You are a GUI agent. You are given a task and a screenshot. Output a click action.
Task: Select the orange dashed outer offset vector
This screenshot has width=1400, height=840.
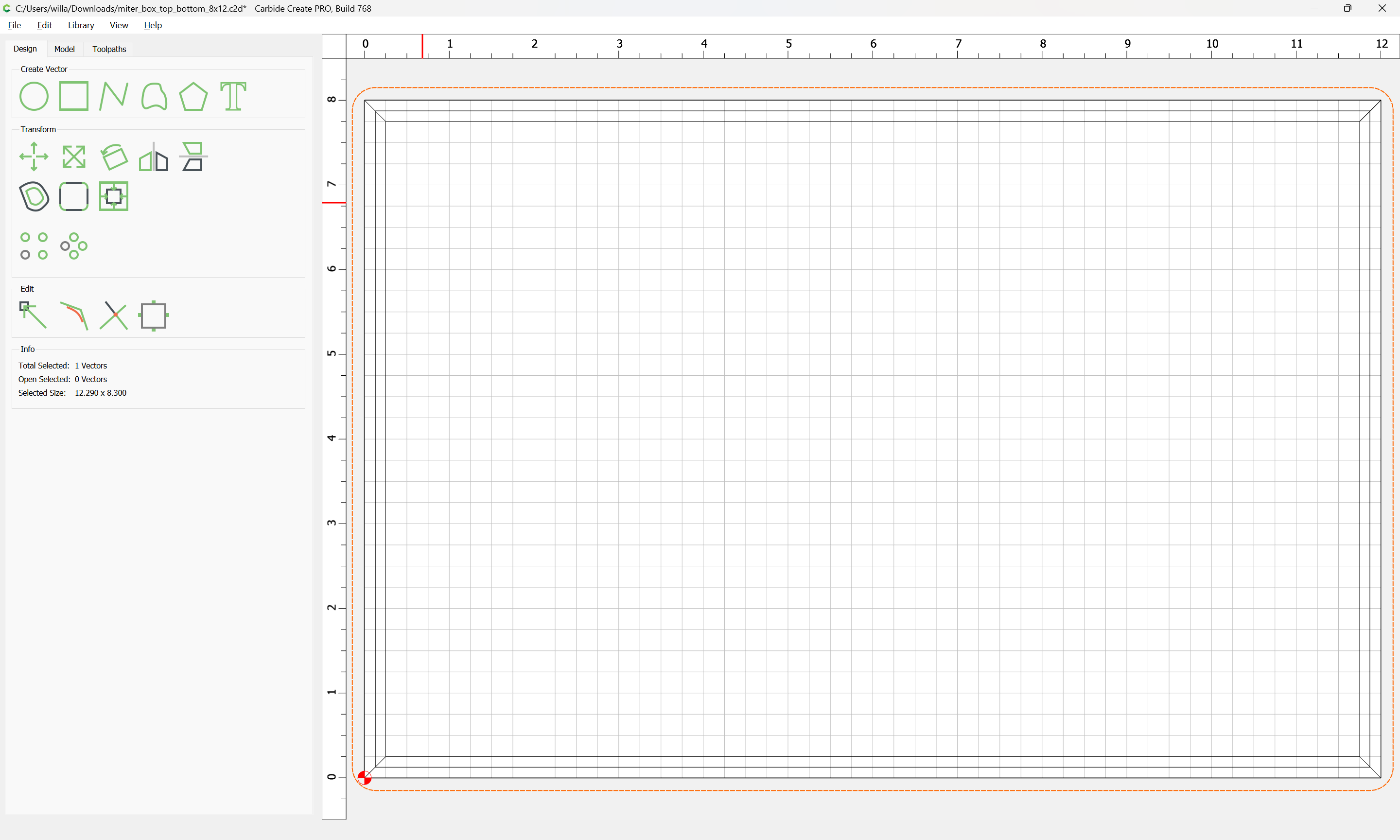pyautogui.click(x=872, y=87)
